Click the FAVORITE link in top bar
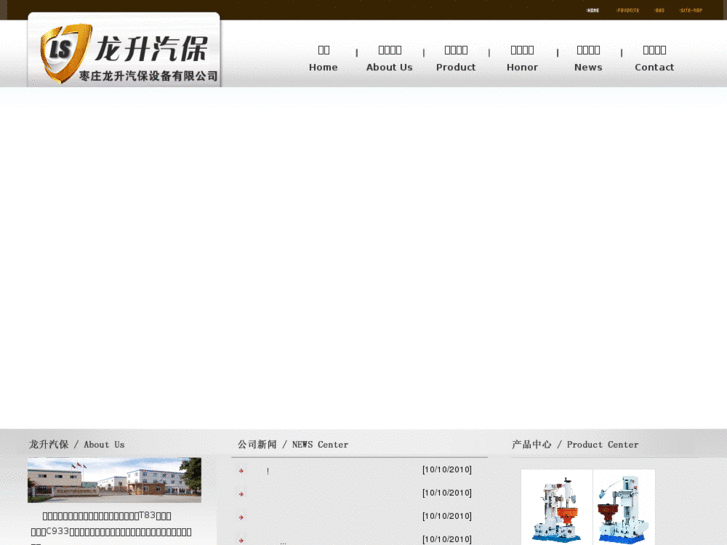This screenshot has height=545, width=727. [x=628, y=10]
